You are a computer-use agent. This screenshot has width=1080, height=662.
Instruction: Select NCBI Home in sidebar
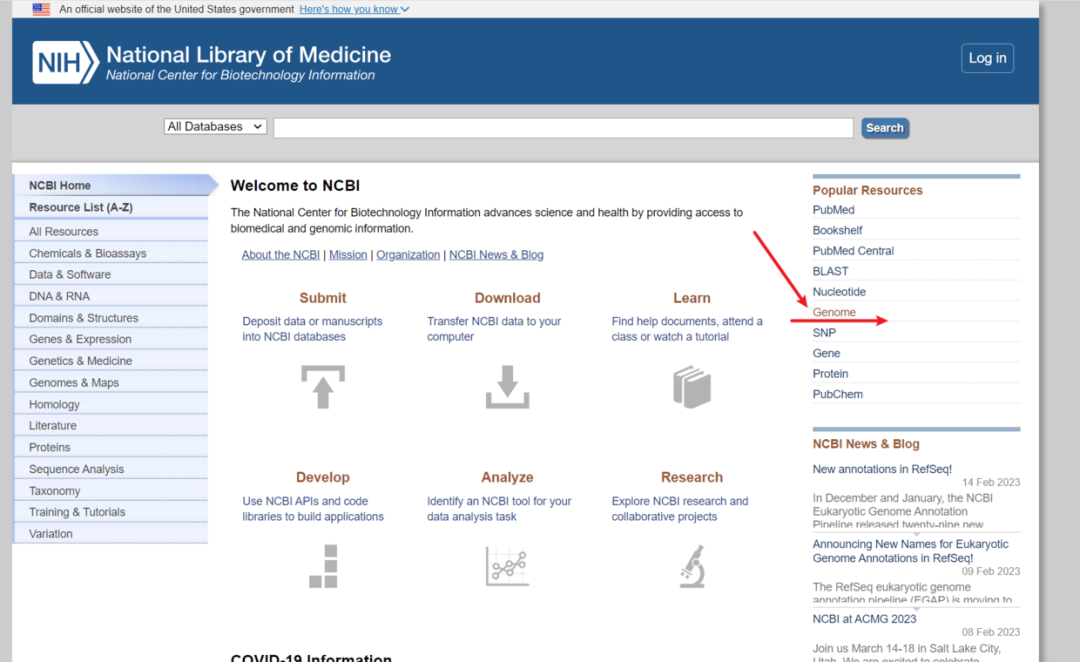pos(111,185)
